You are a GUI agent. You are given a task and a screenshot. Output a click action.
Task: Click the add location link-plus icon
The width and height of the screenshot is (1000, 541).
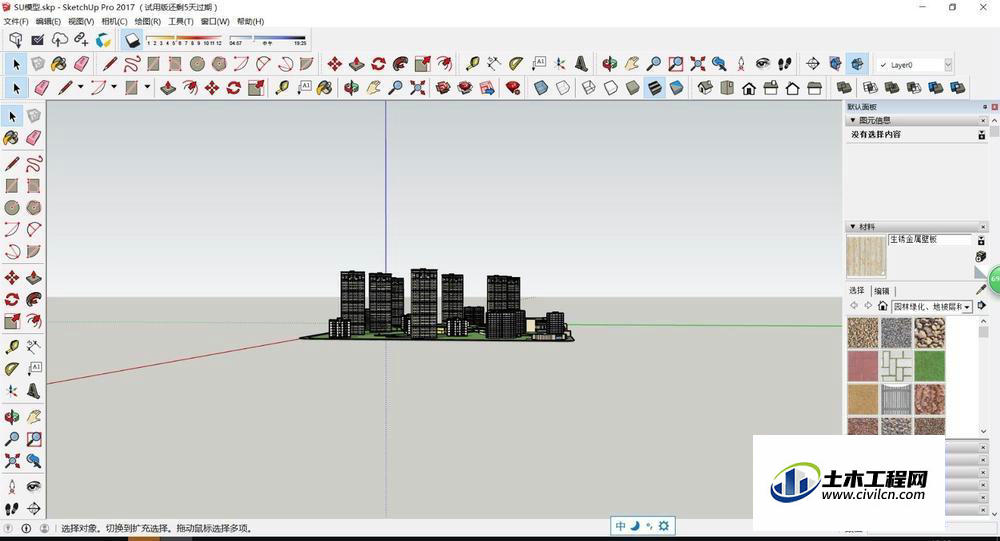(81, 40)
